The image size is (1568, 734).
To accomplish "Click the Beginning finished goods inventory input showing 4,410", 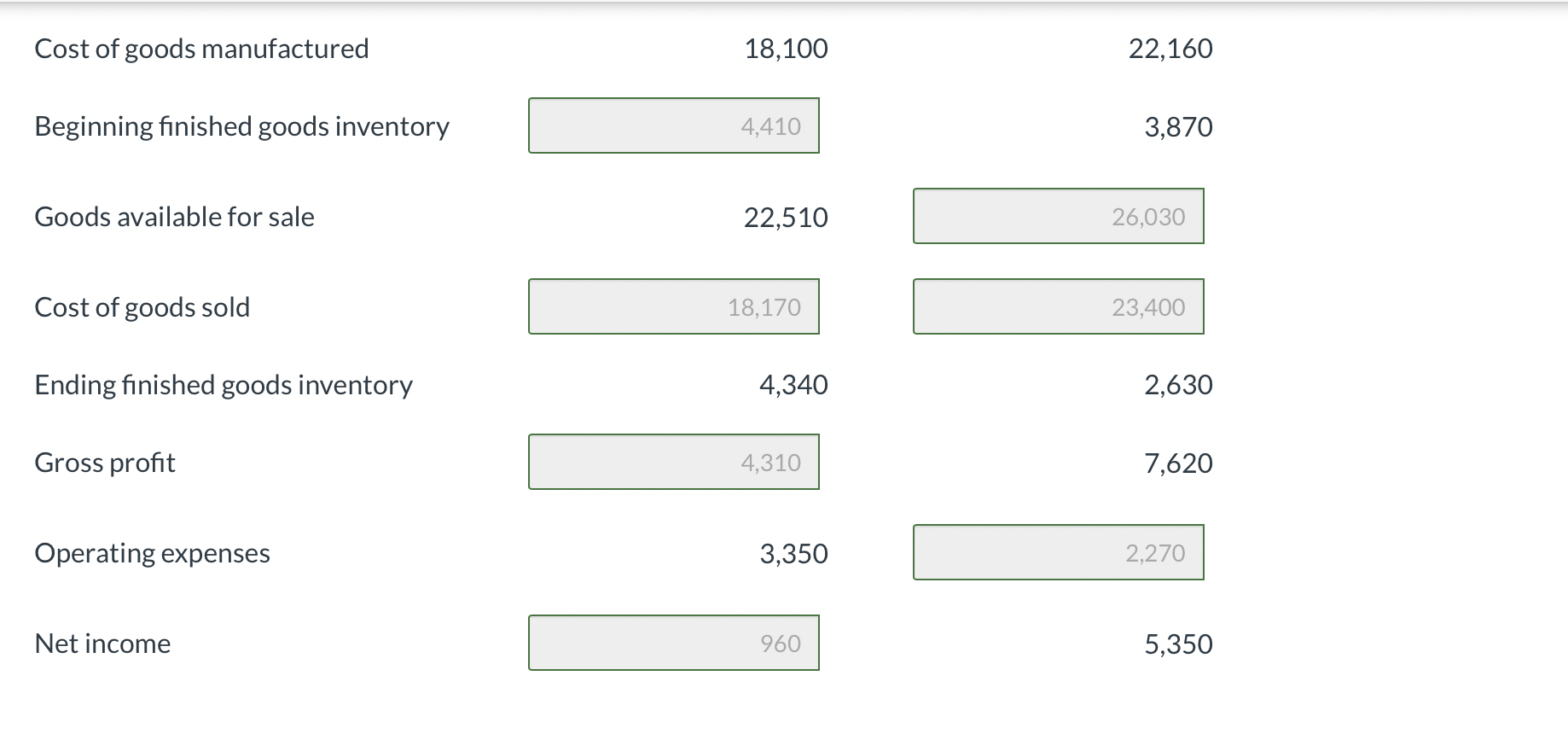I will click(x=673, y=126).
